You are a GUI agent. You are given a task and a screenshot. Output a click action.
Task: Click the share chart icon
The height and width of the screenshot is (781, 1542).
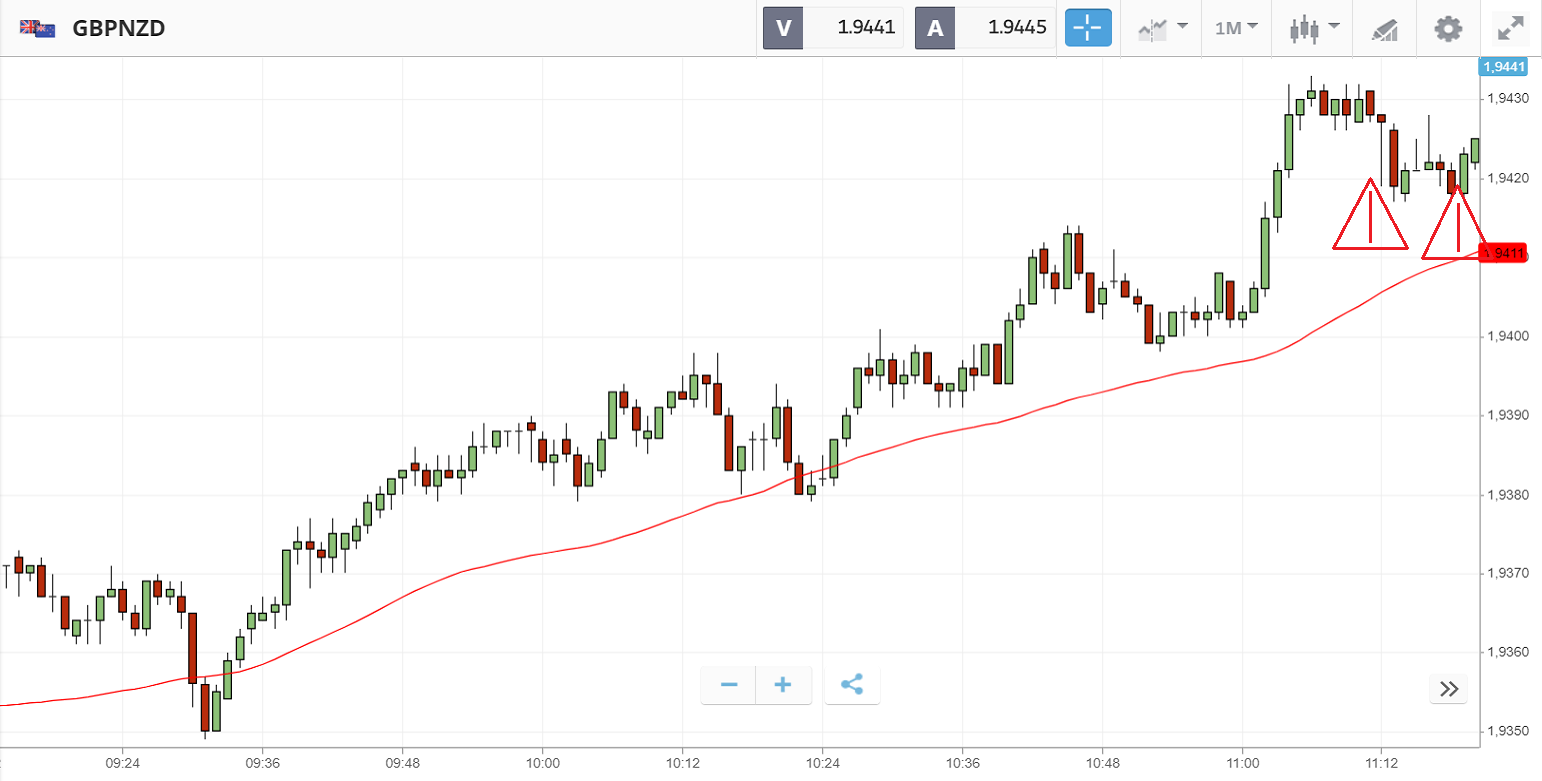point(852,685)
